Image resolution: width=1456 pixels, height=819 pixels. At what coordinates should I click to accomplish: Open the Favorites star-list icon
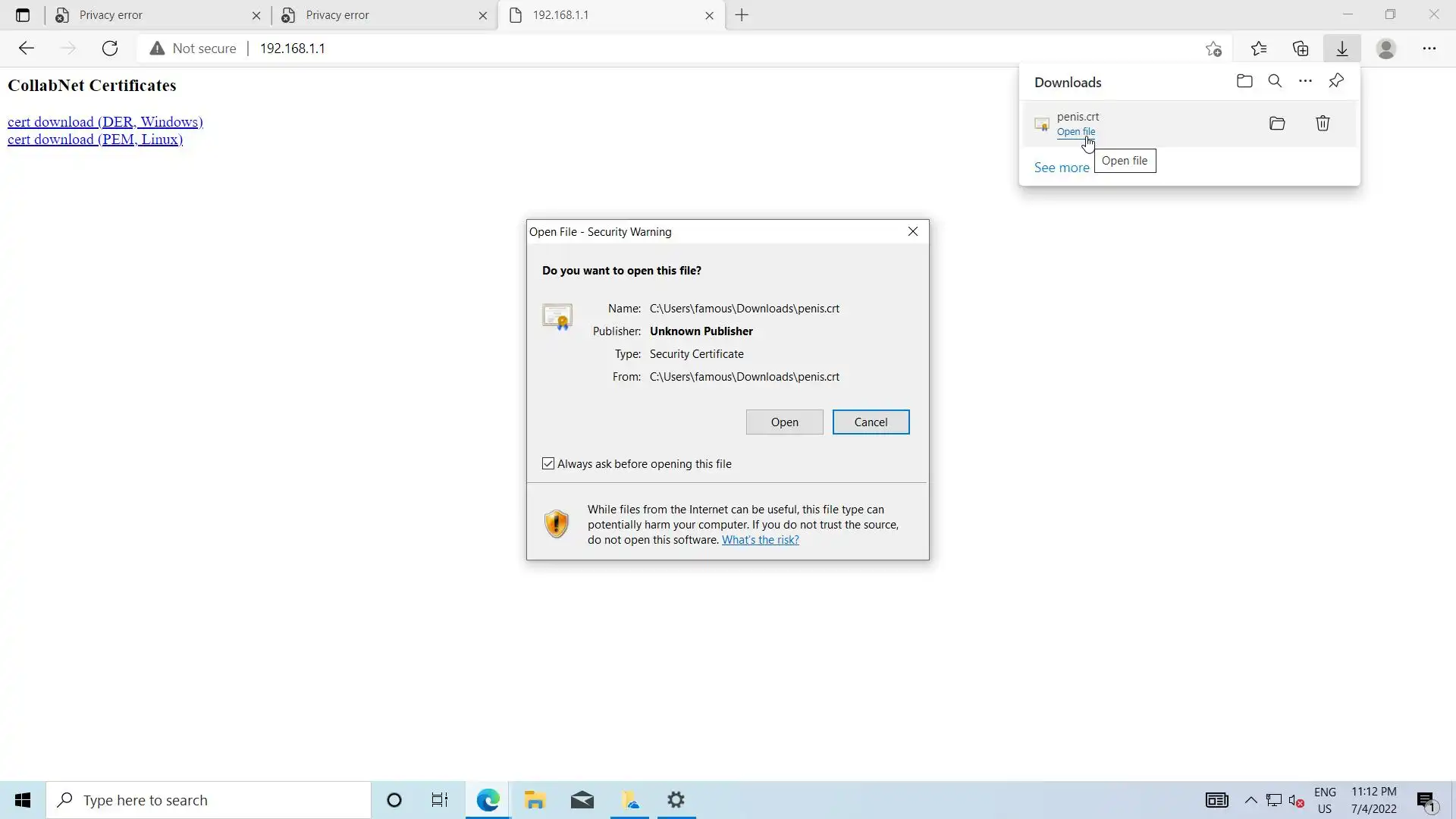pyautogui.click(x=1259, y=49)
